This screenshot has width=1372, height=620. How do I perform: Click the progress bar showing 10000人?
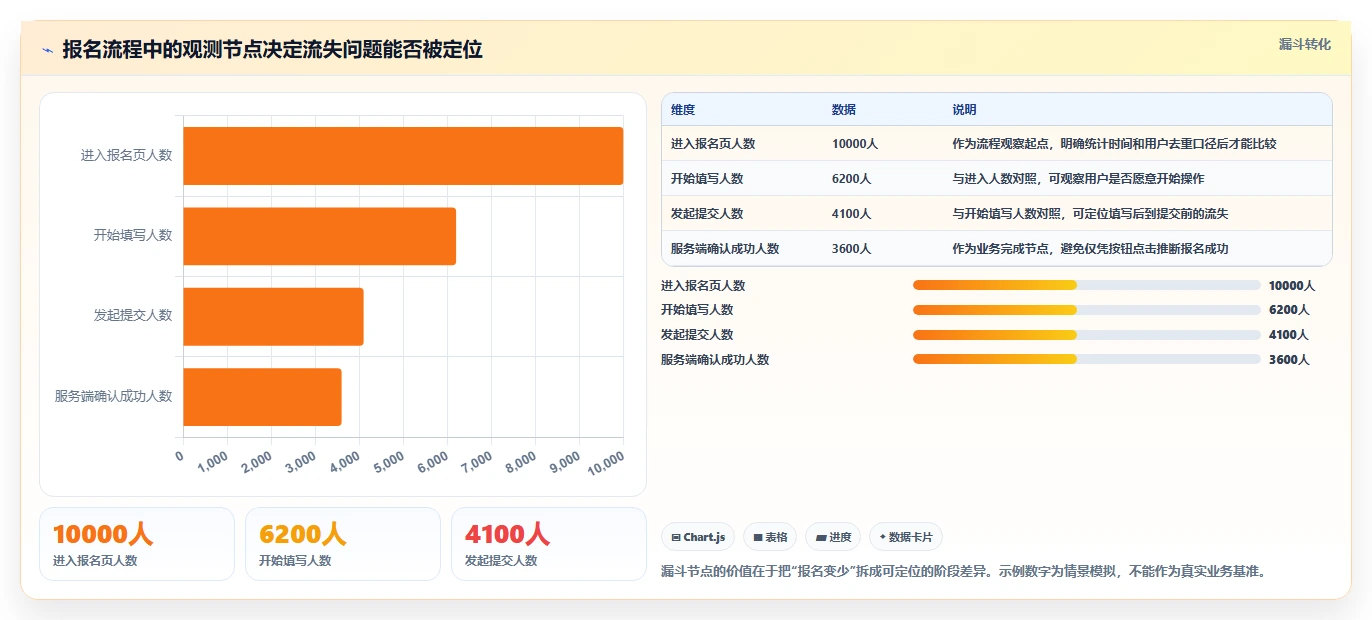[1086, 285]
